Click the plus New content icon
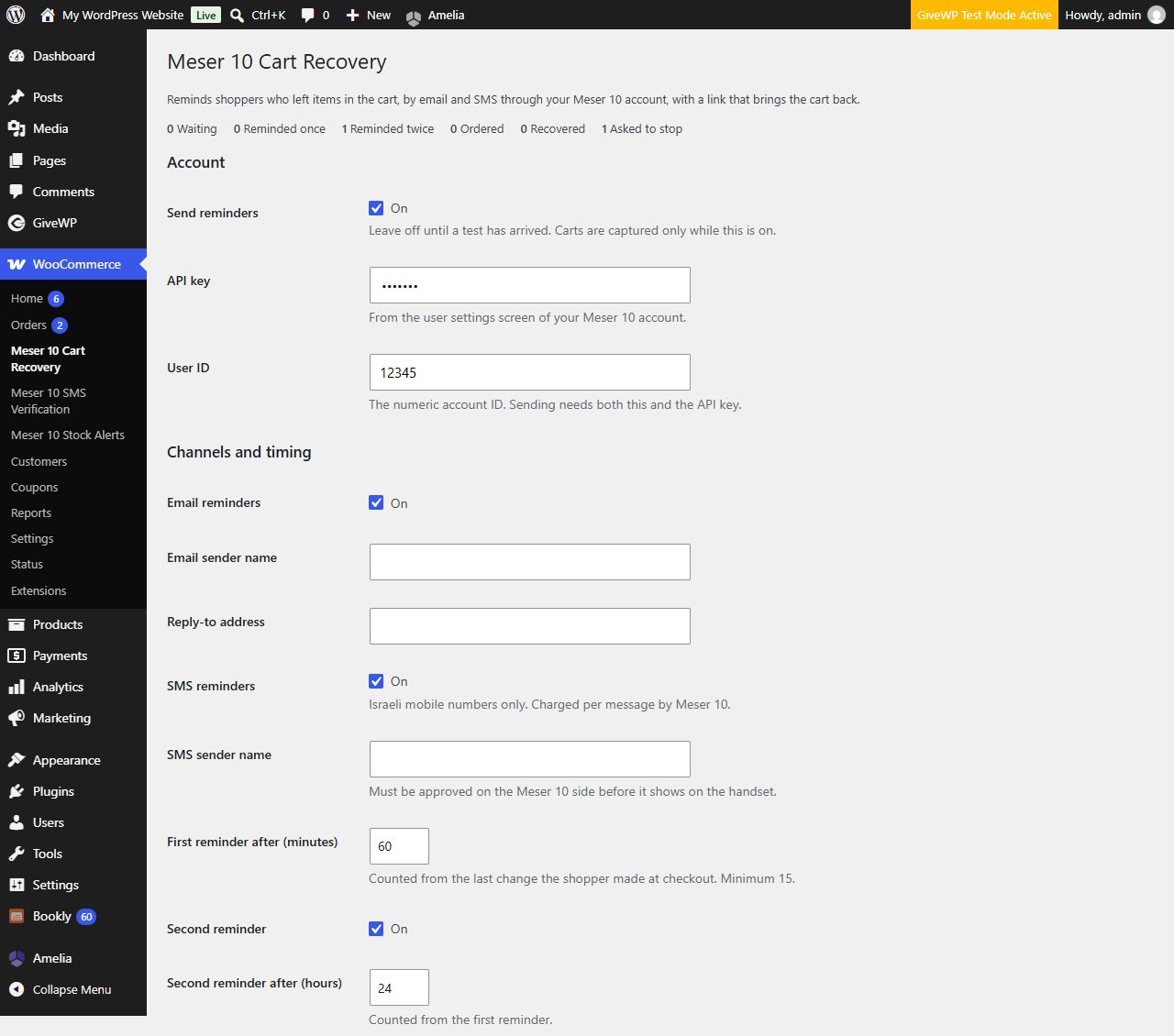This screenshot has height=1036, width=1174. 352,15
